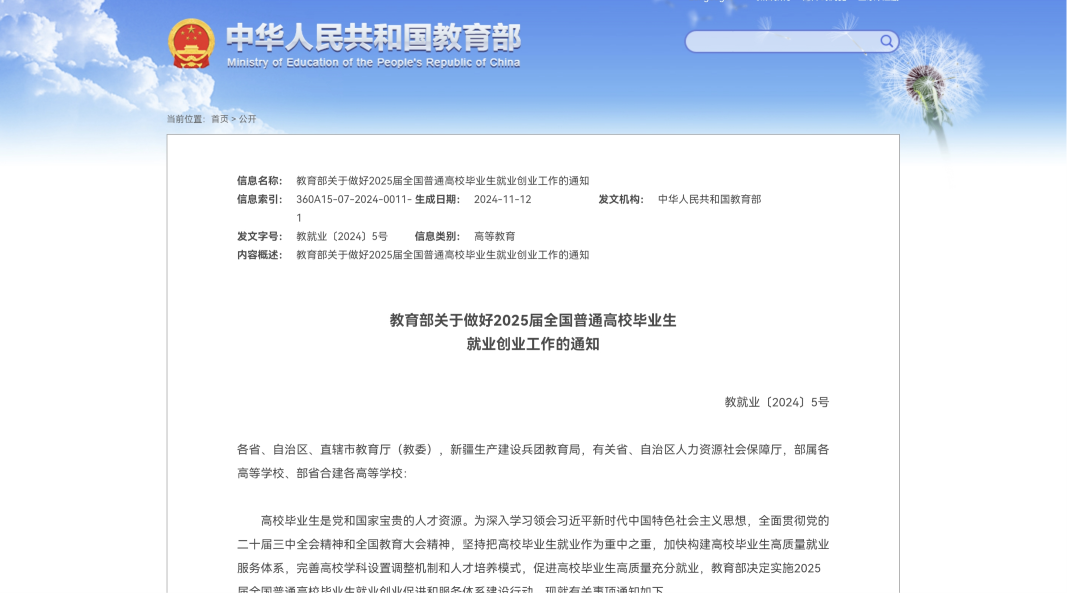This screenshot has width=1068, height=595.
Task: Click 中华人民共和国教育部 beside 发文机构
Action: [x=709, y=200]
